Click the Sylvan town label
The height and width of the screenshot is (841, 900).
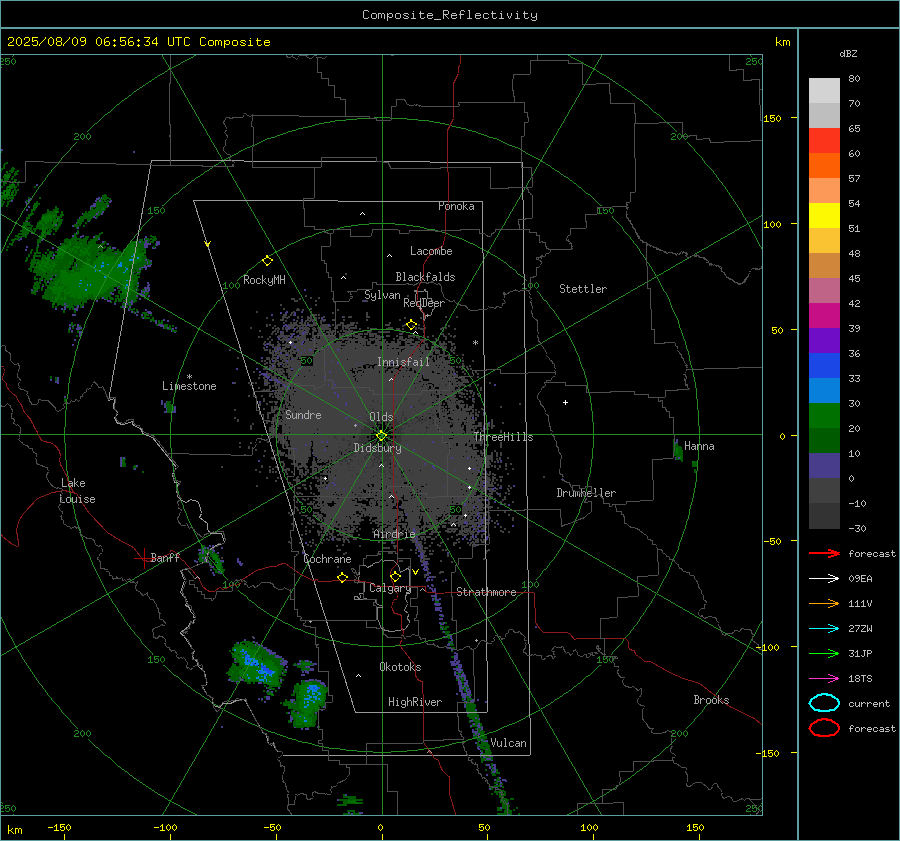[x=382, y=295]
